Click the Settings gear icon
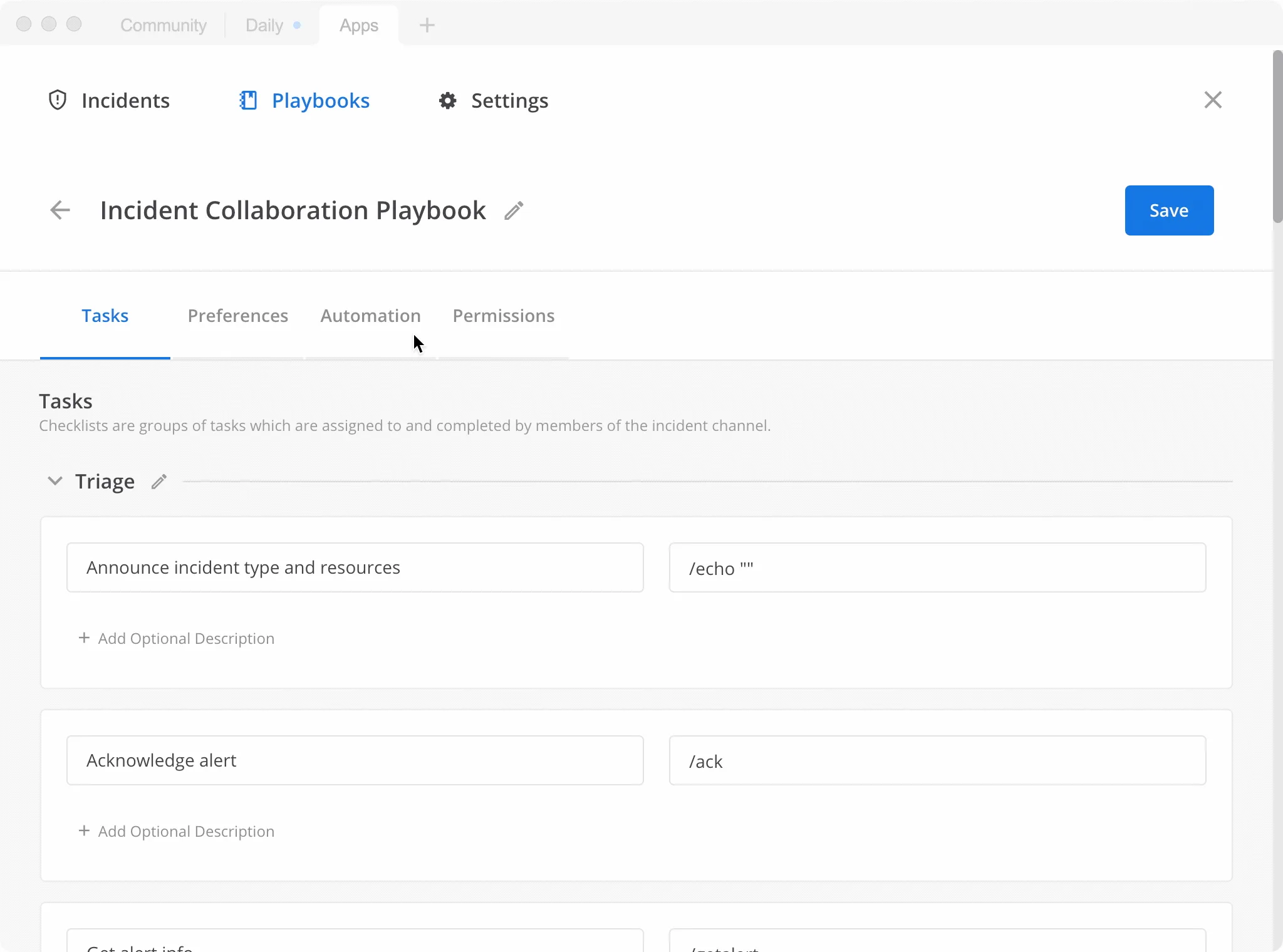 coord(447,100)
